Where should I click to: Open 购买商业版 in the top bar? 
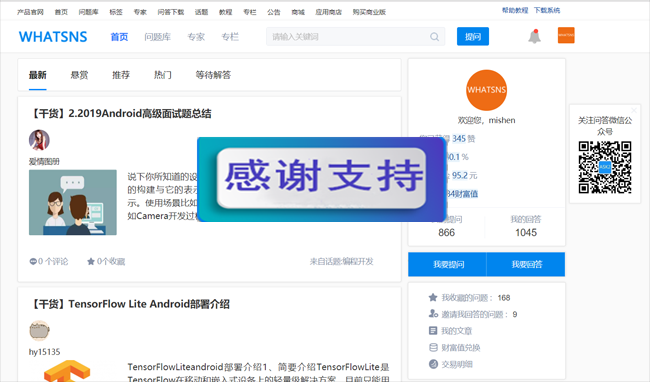pyautogui.click(x=369, y=12)
